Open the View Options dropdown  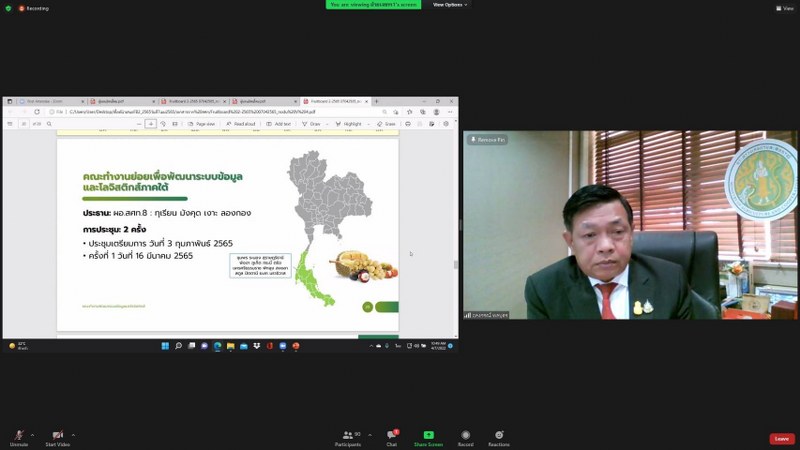(448, 5)
